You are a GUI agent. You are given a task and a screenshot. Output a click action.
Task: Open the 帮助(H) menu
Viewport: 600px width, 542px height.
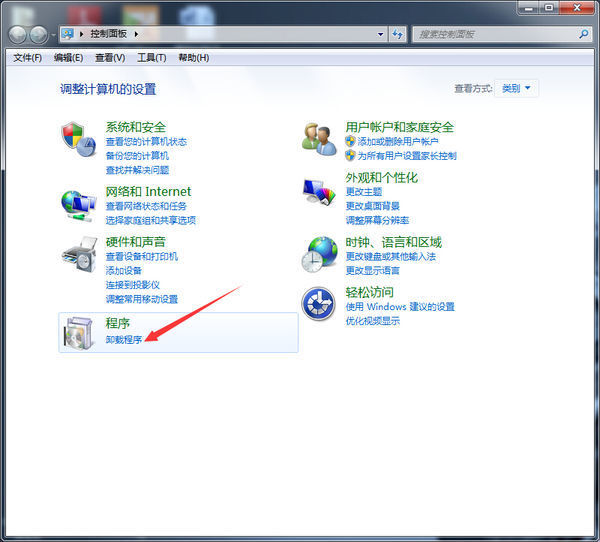pos(194,58)
